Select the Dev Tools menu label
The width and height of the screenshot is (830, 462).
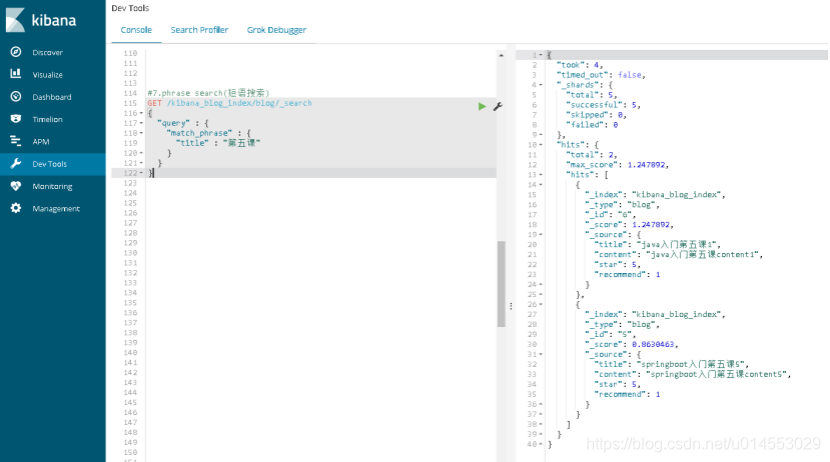tap(49, 164)
